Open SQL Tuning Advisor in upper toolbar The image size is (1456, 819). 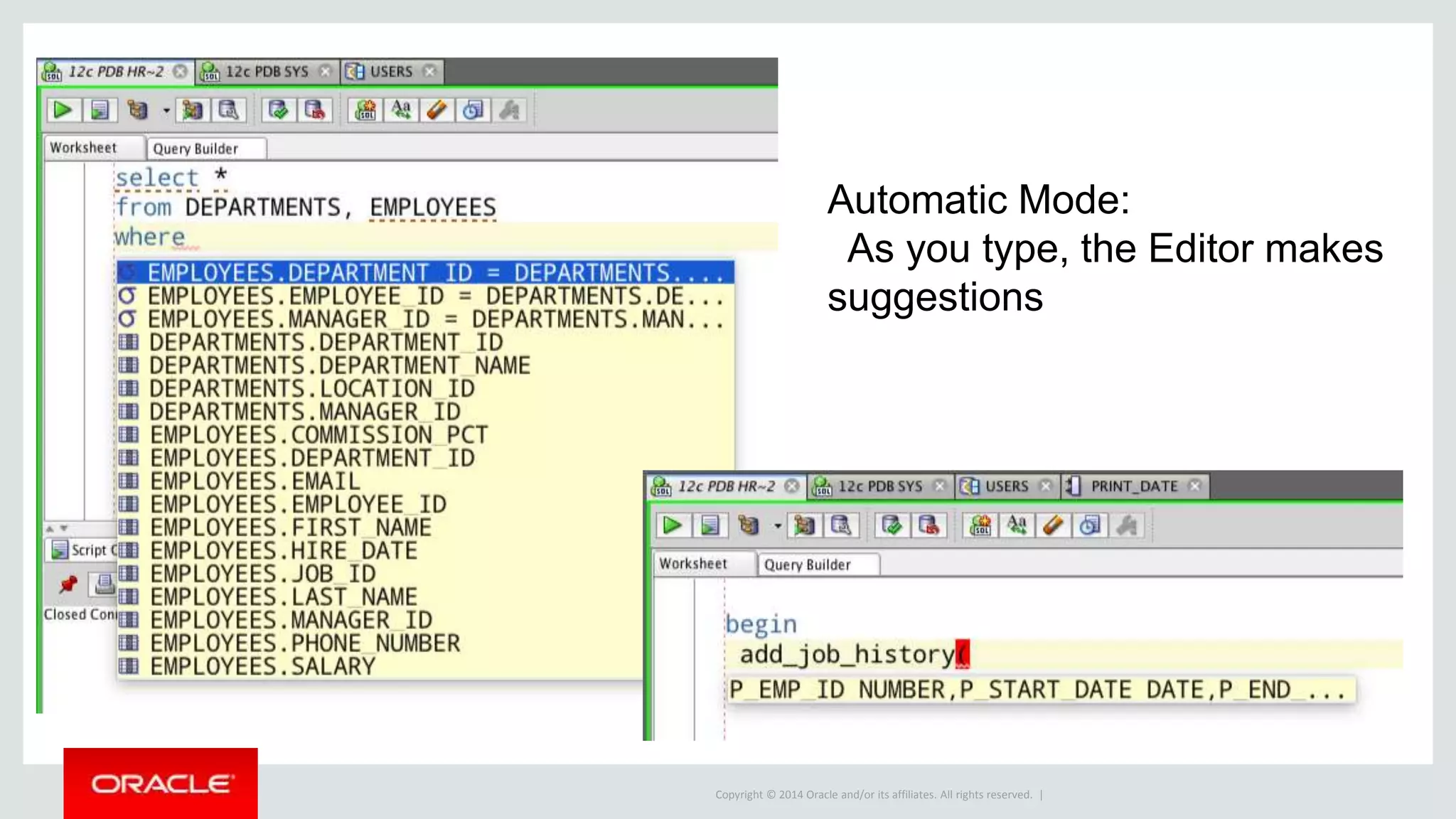tap(228, 110)
